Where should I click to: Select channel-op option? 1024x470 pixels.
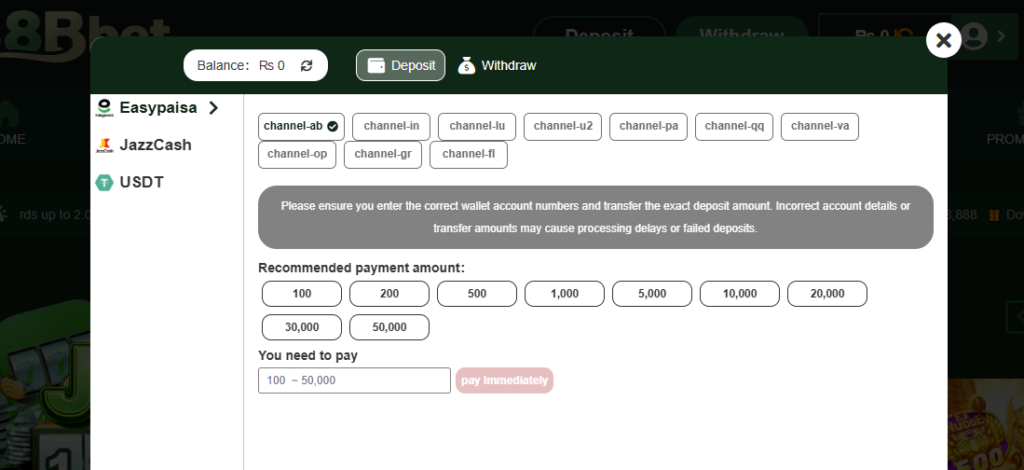(297, 155)
